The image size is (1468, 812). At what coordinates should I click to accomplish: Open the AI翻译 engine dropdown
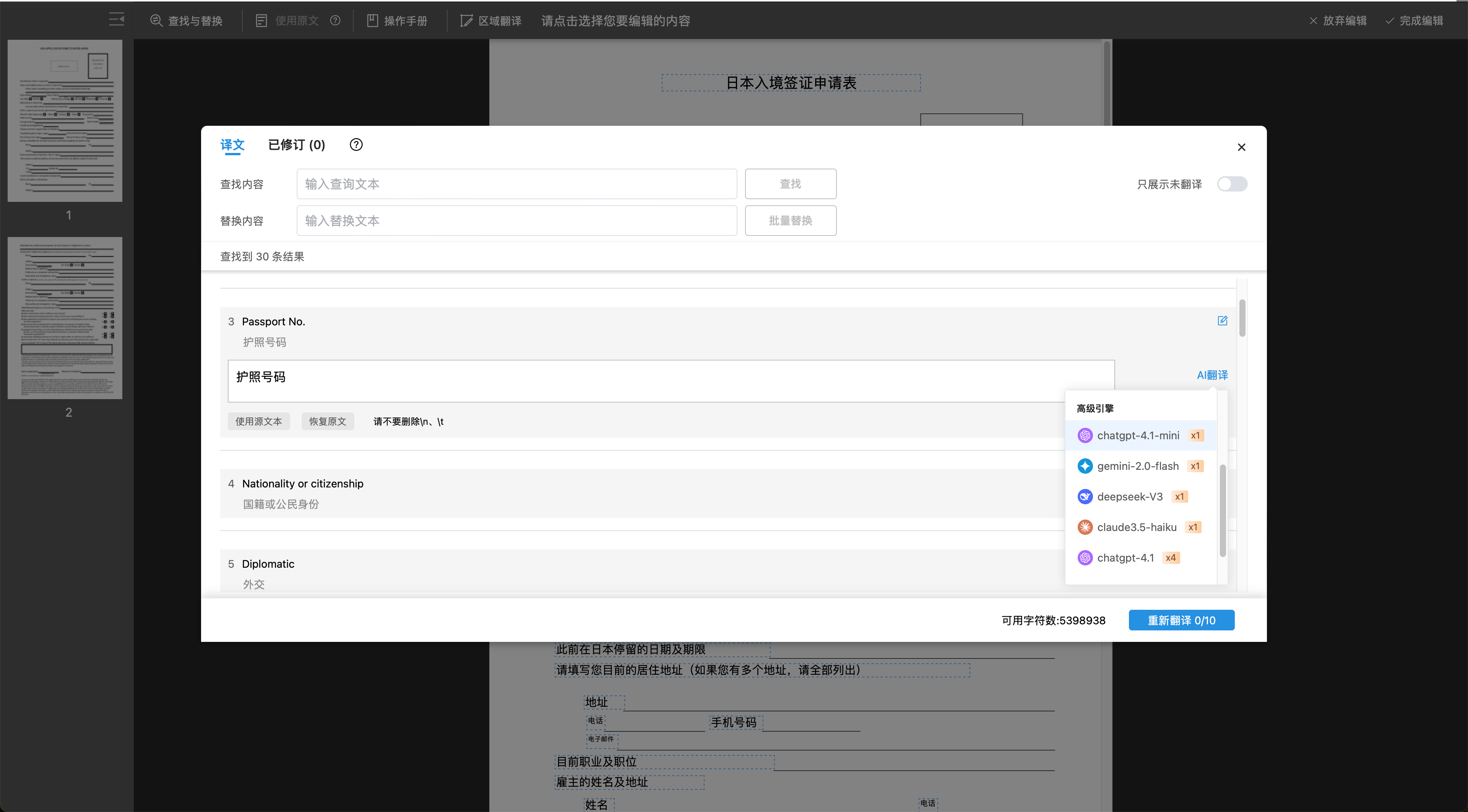pyautogui.click(x=1211, y=375)
